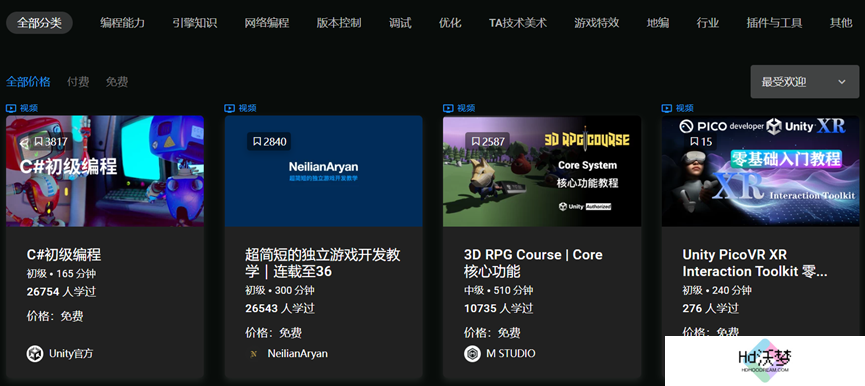Bookmark the PicoVR XR course (15)
Viewport: 865px width, 386px height.
click(x=701, y=142)
